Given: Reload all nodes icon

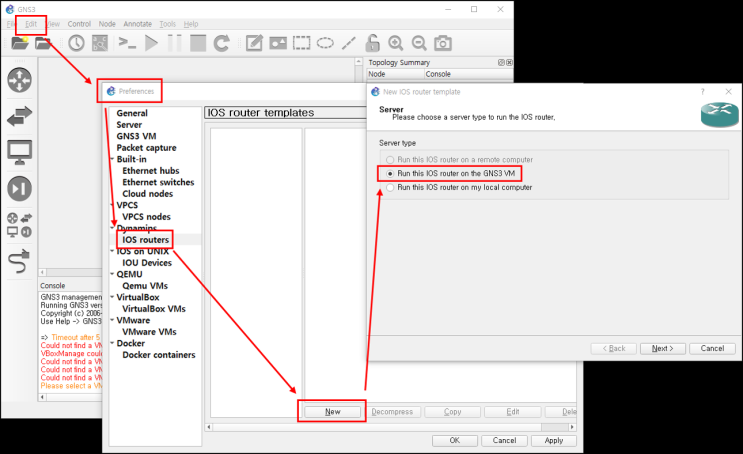Looking at the screenshot, I should [x=221, y=43].
